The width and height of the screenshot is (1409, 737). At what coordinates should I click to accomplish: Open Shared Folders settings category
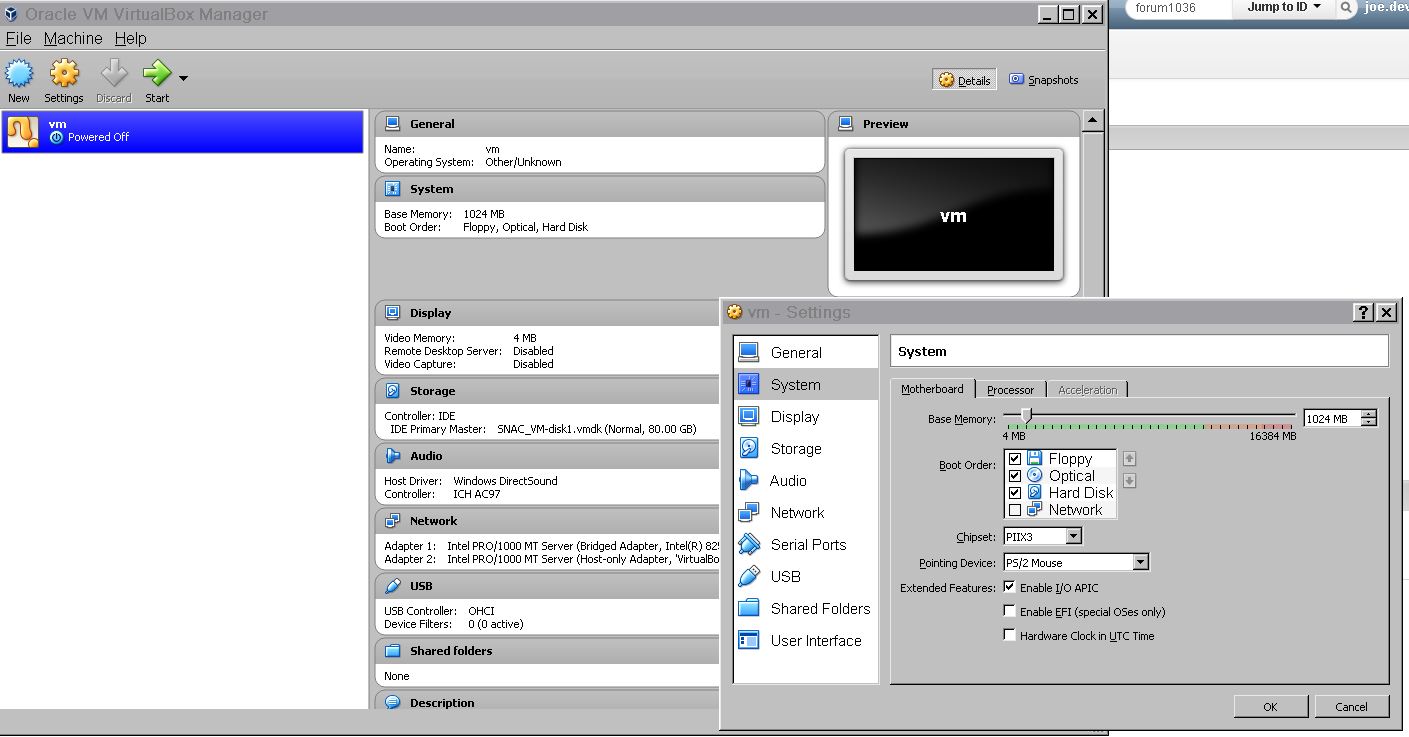[x=819, y=609]
